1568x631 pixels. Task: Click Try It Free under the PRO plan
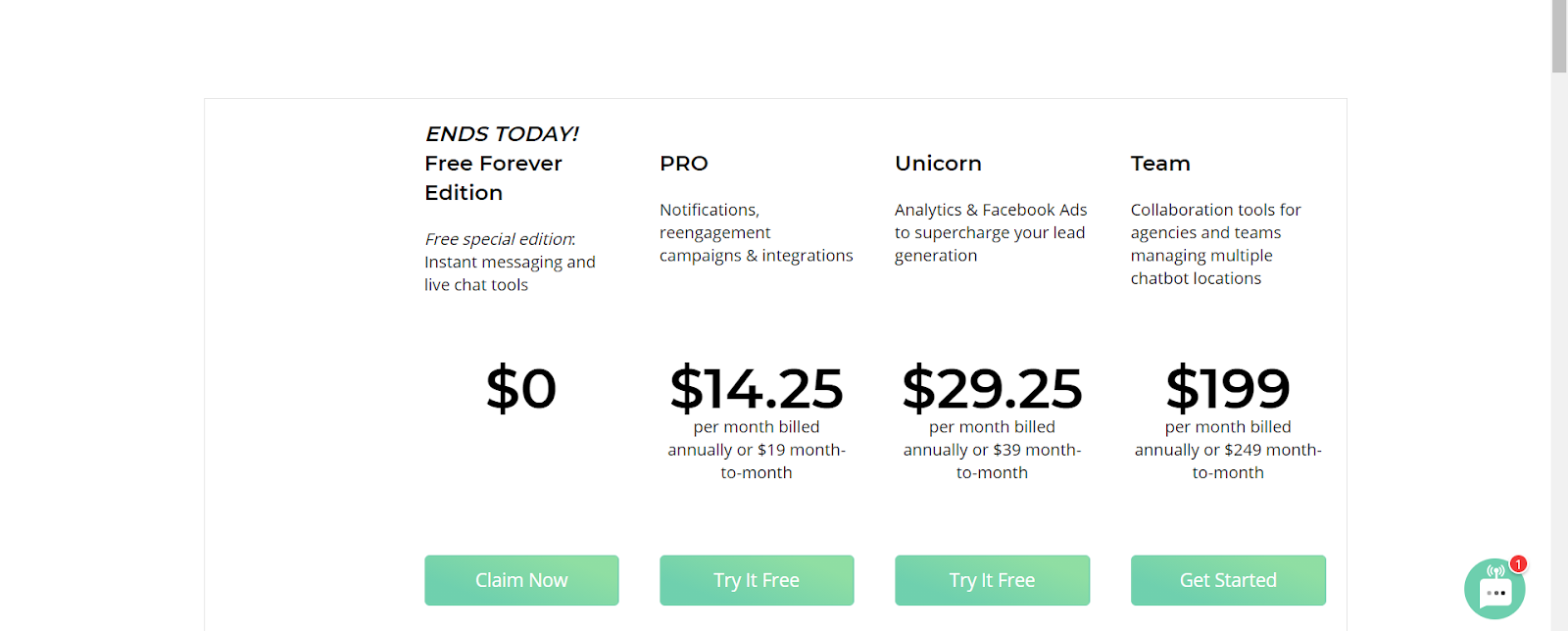click(x=757, y=580)
